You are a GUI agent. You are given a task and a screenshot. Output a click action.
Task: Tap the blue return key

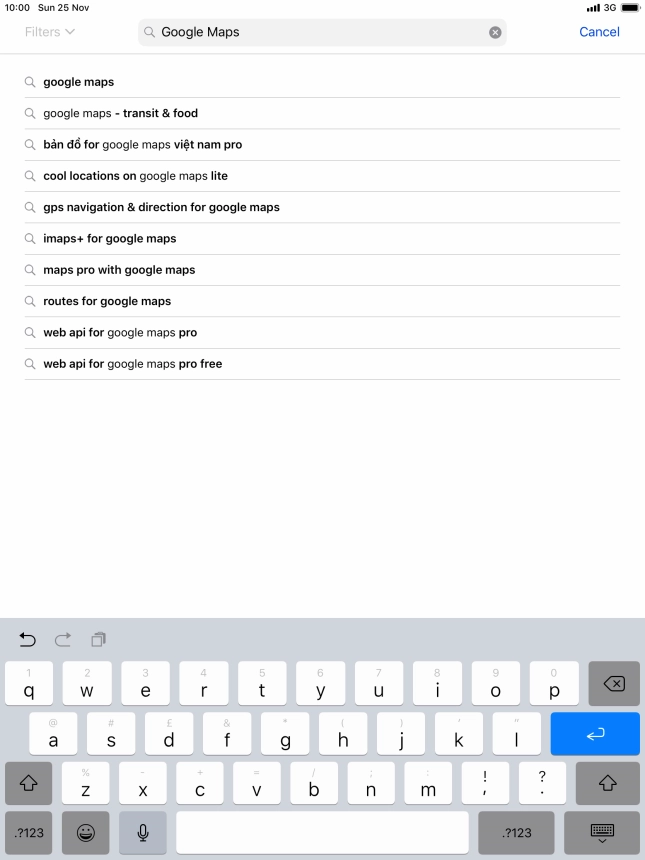pos(595,733)
